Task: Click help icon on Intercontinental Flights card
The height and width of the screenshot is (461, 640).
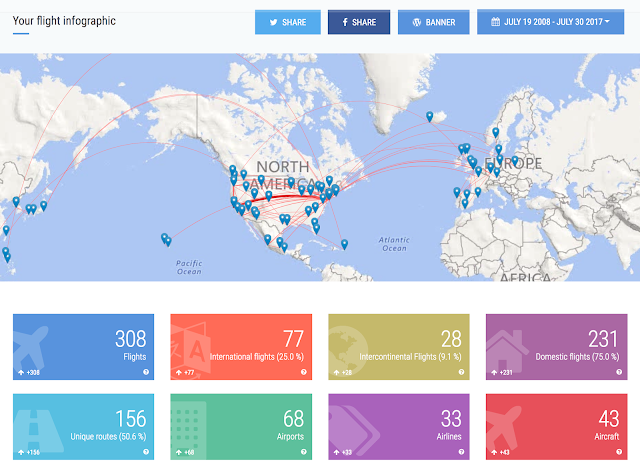Action: click(x=461, y=372)
